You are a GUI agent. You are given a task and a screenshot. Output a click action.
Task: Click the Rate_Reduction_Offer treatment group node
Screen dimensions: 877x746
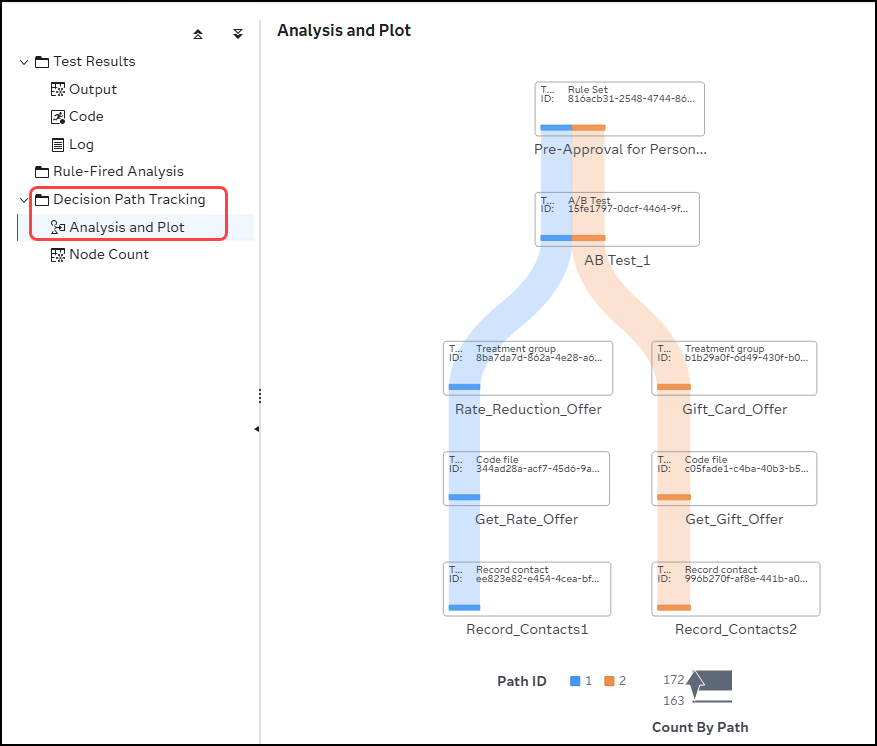528,368
